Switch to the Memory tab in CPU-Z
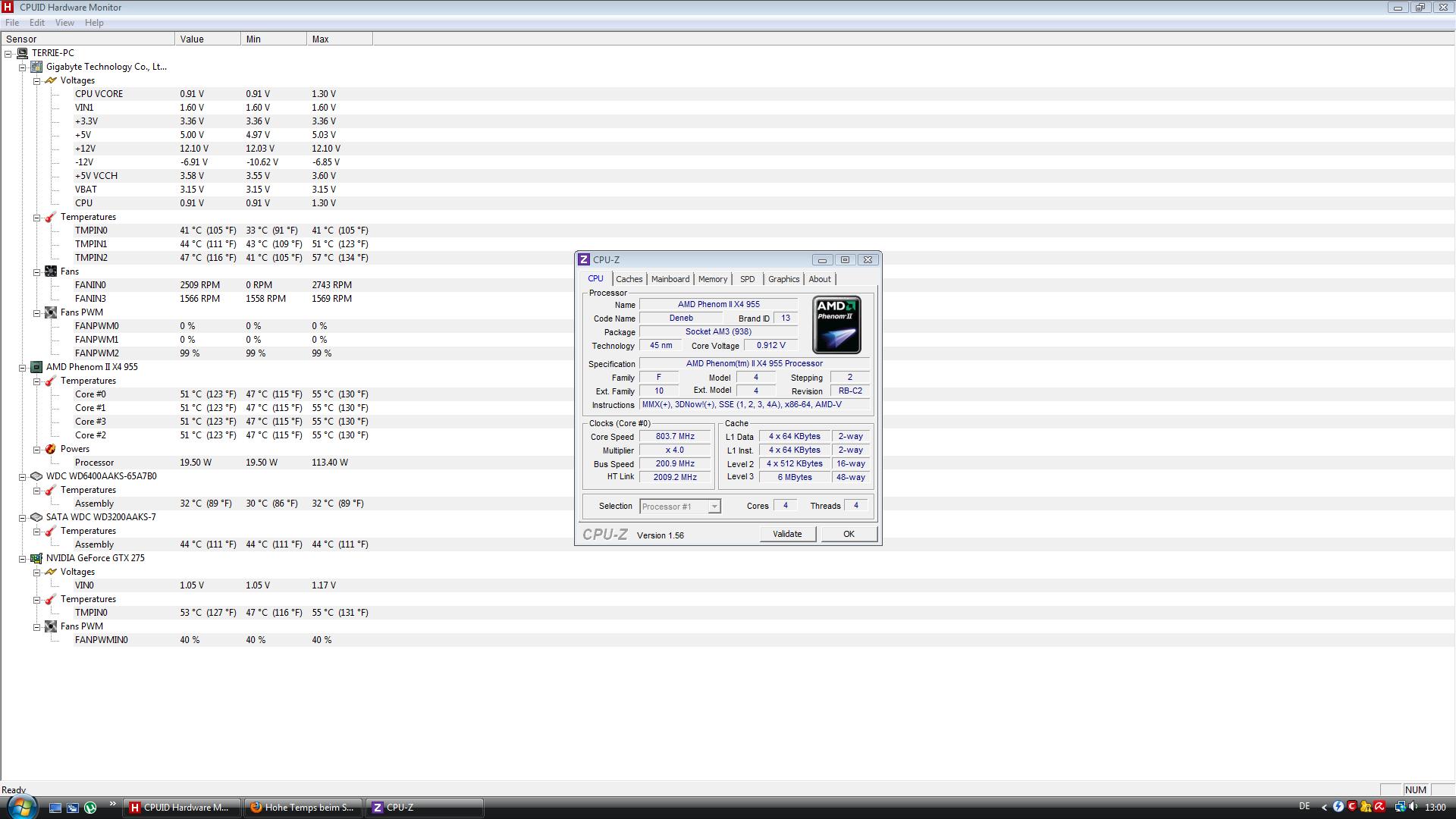This screenshot has height=819, width=1456. (712, 279)
